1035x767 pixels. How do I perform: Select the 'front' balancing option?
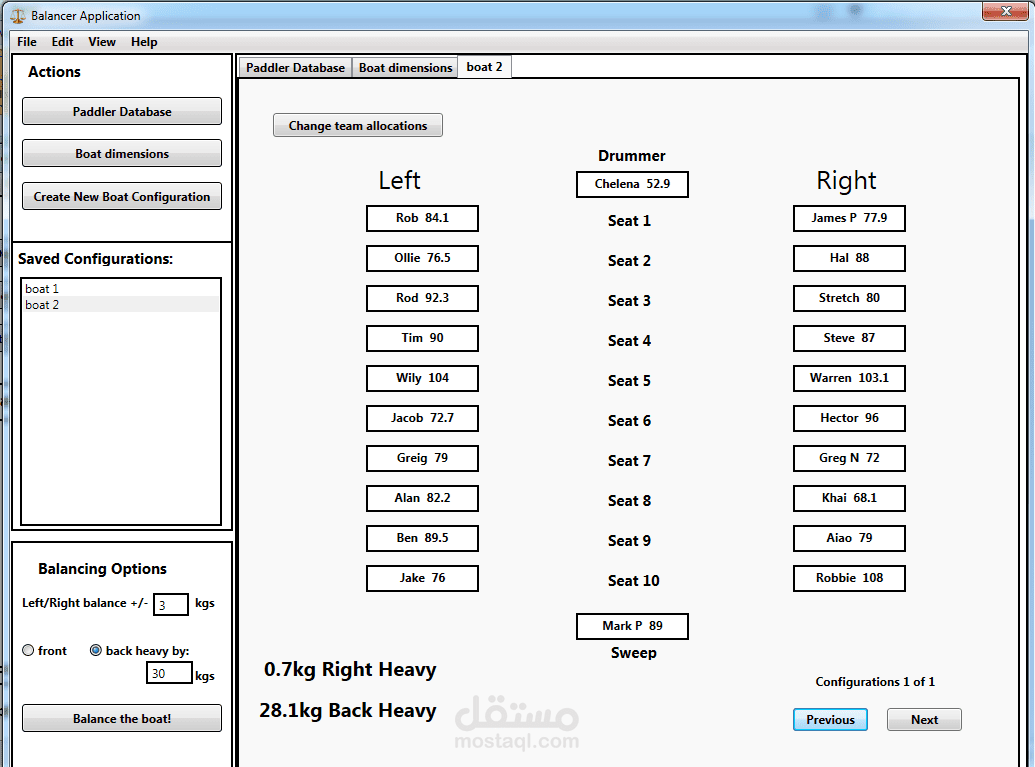(x=29, y=650)
